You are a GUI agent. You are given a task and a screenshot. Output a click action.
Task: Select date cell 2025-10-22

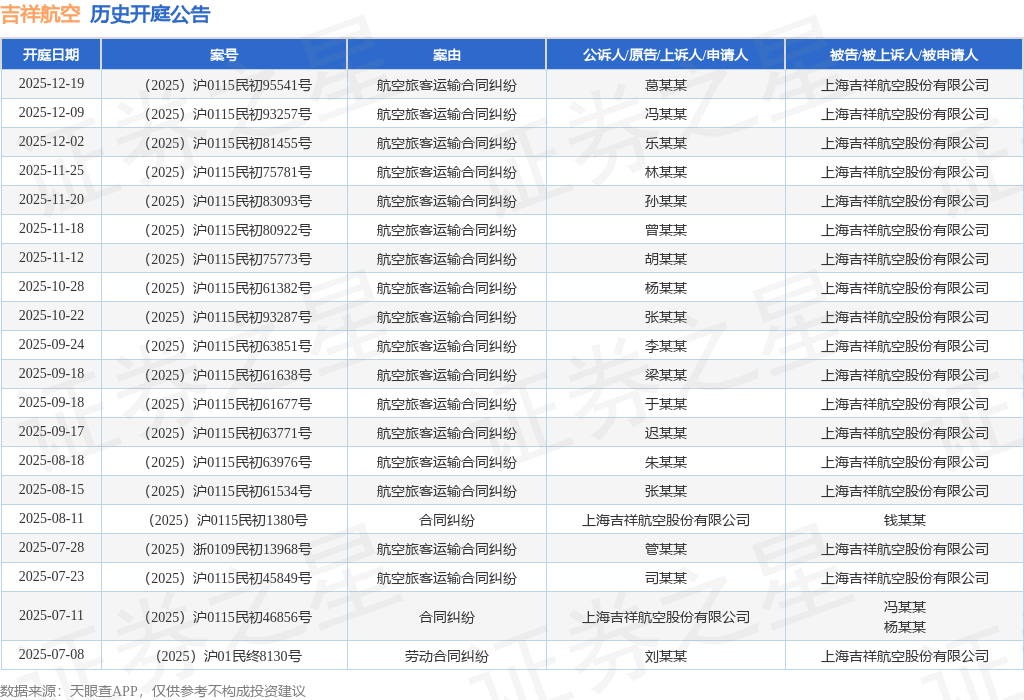(51, 315)
